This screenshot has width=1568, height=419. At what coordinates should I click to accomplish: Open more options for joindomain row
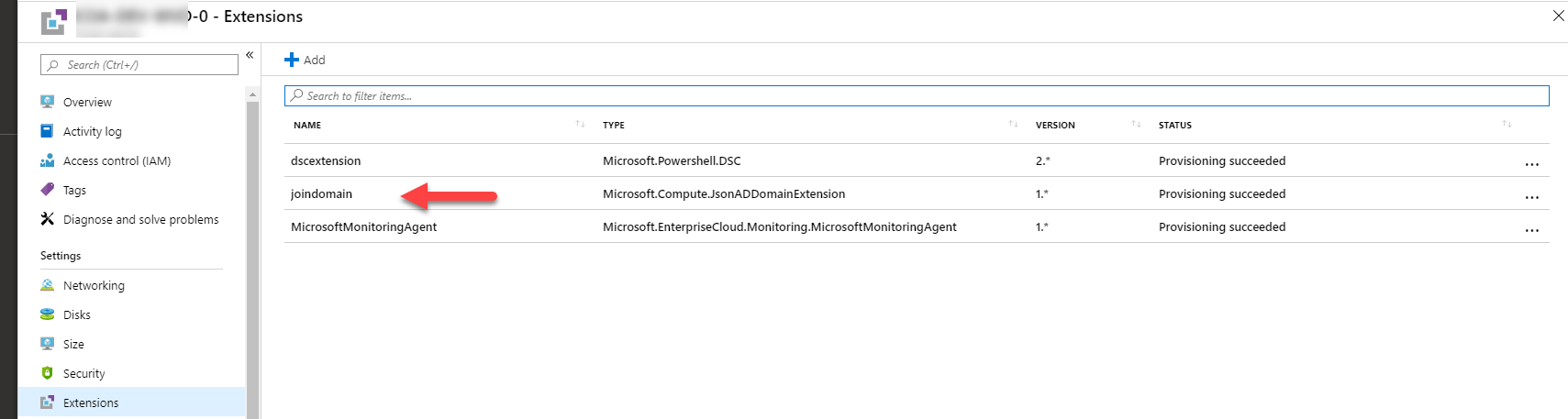pyautogui.click(x=1531, y=197)
